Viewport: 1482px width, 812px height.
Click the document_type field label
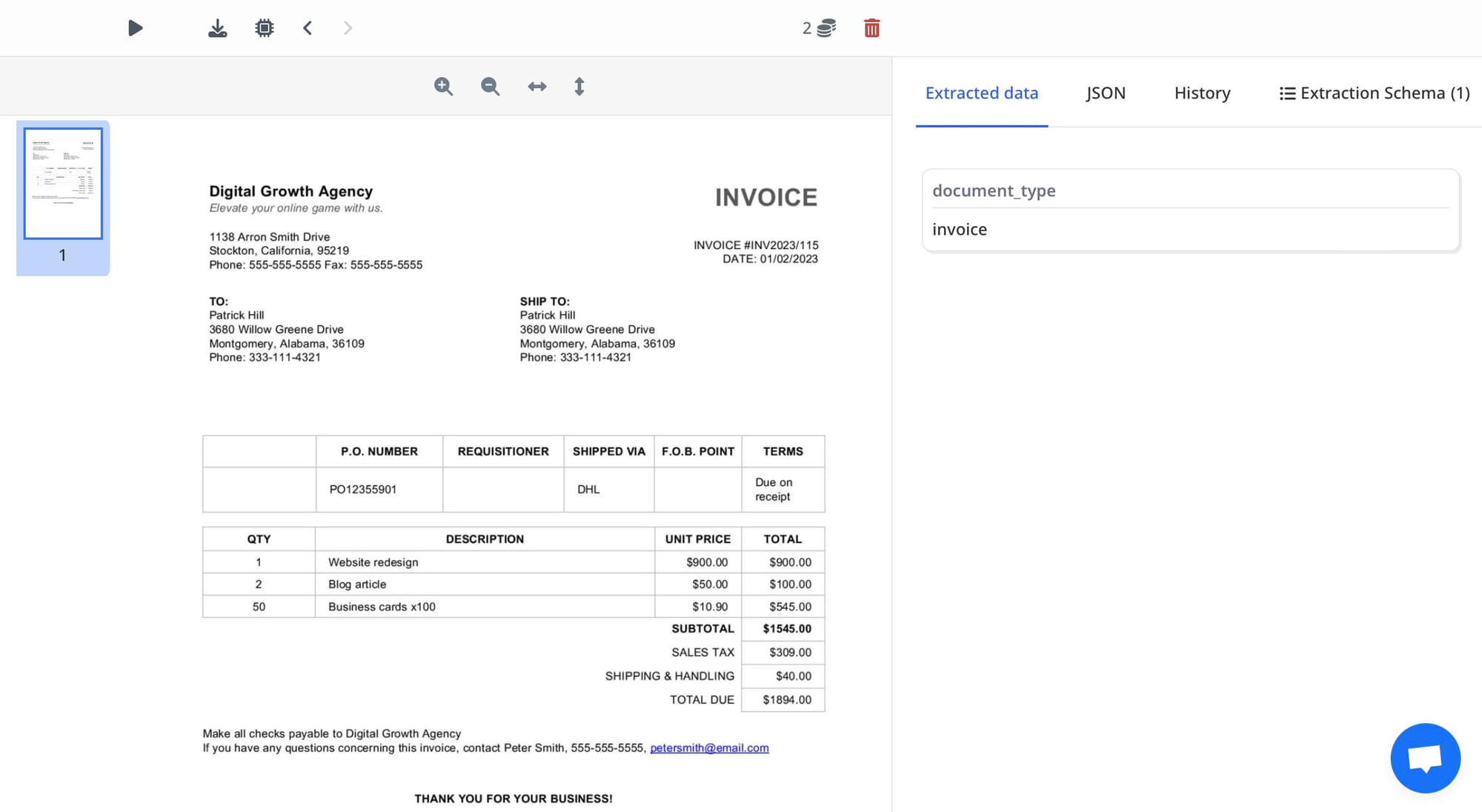994,190
